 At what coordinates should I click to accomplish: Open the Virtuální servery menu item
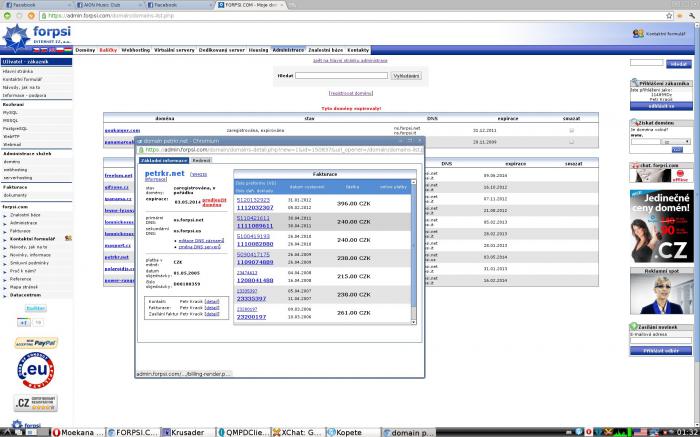tap(174, 50)
